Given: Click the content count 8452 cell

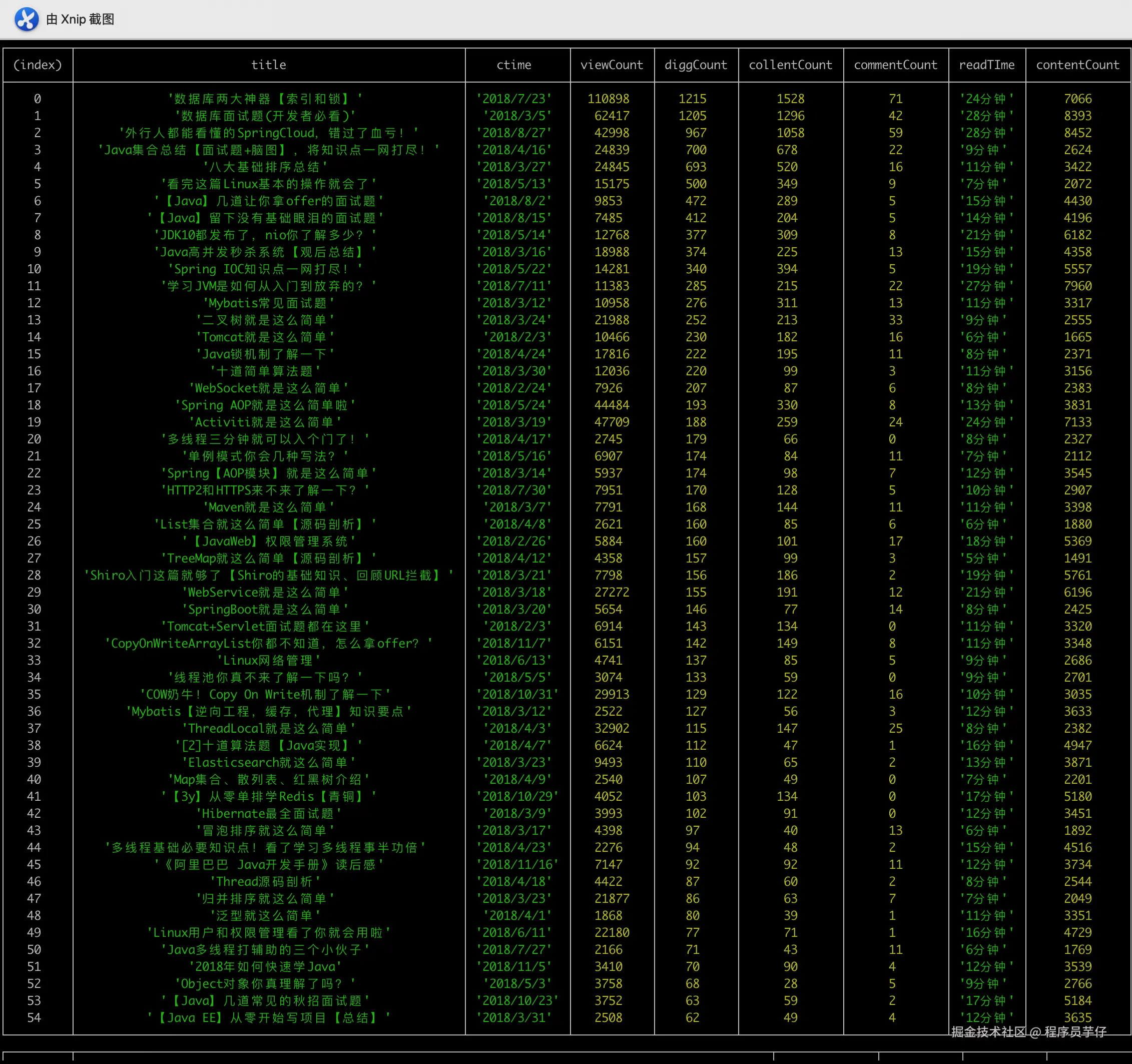Looking at the screenshot, I should point(1077,133).
